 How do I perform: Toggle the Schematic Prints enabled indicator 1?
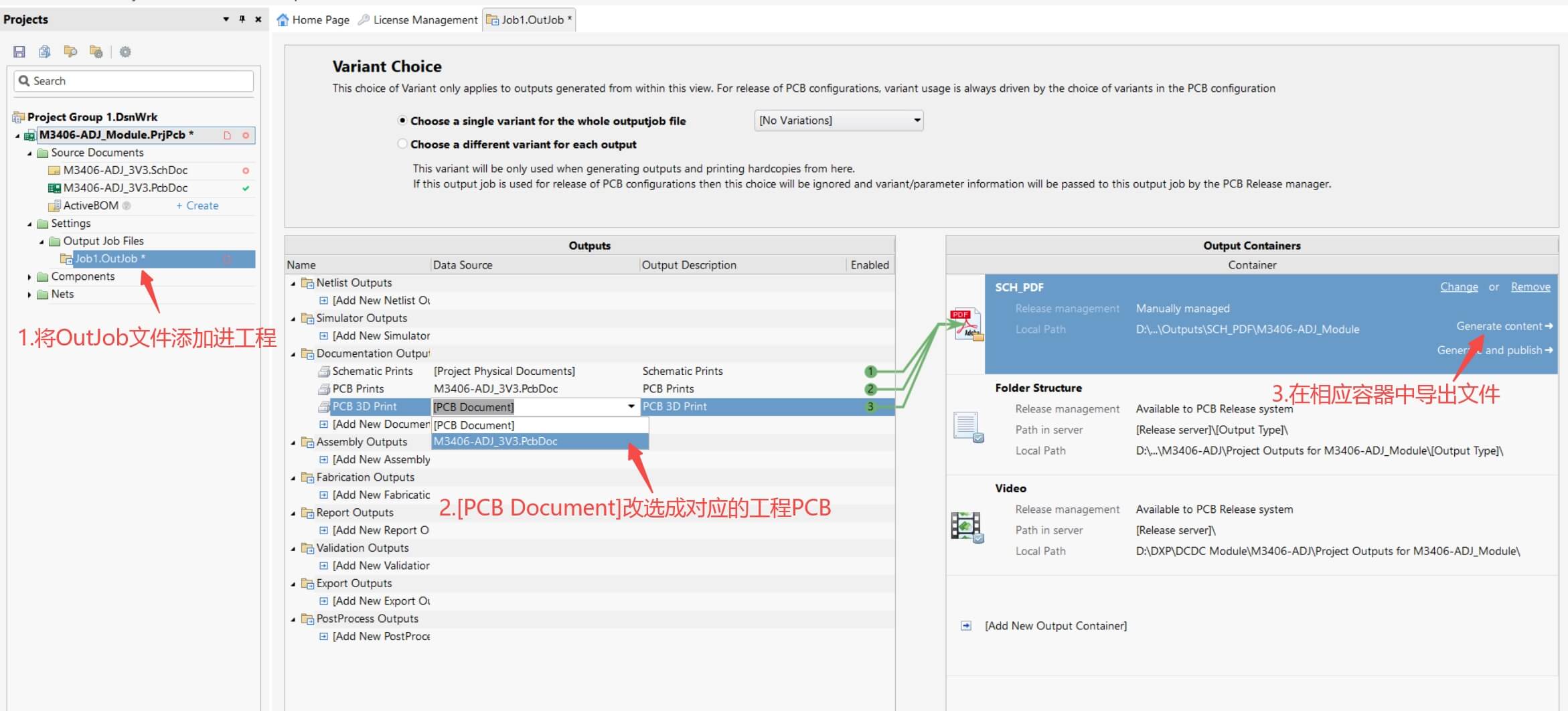(x=870, y=371)
